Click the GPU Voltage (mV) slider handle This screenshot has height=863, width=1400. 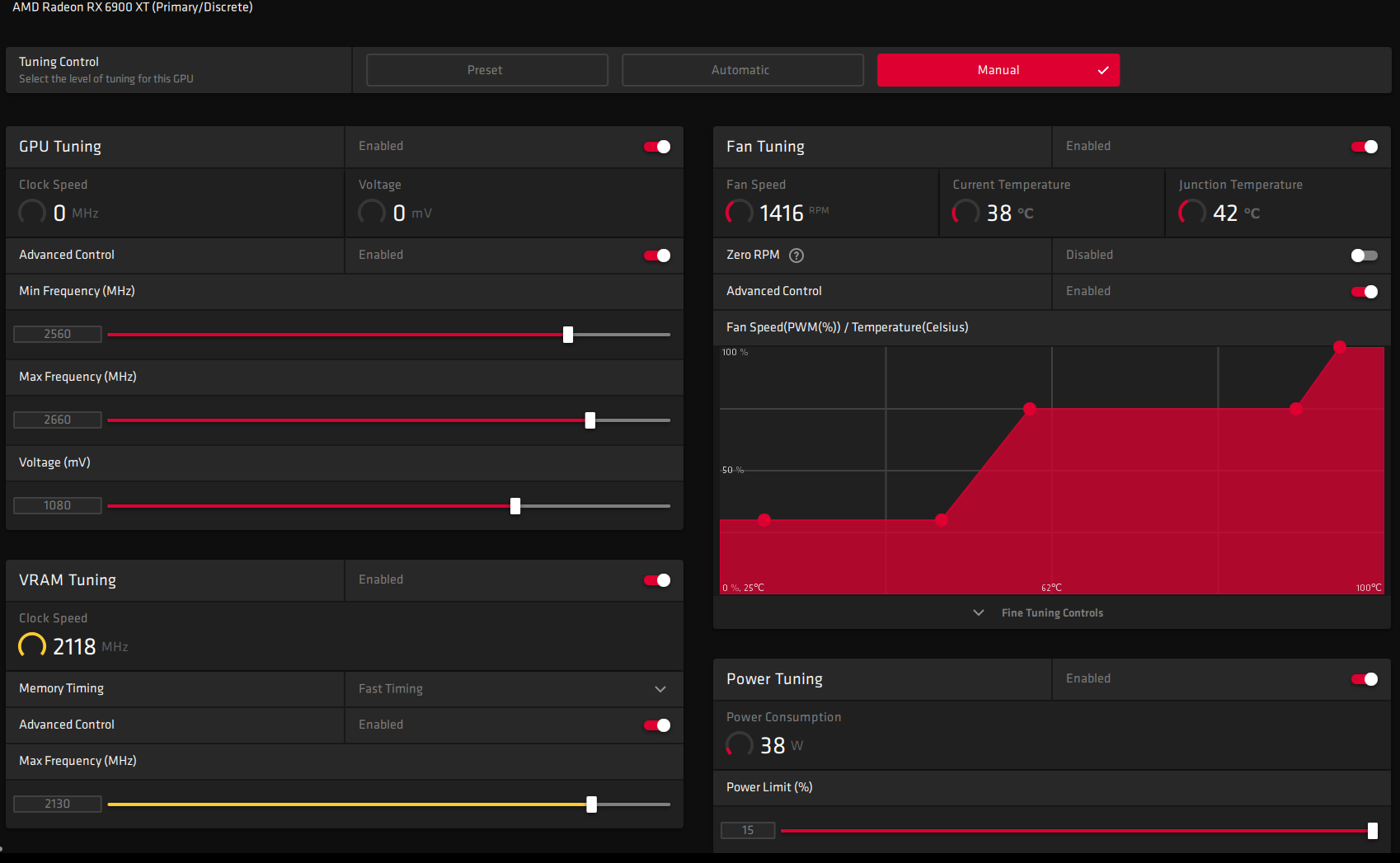coord(515,506)
